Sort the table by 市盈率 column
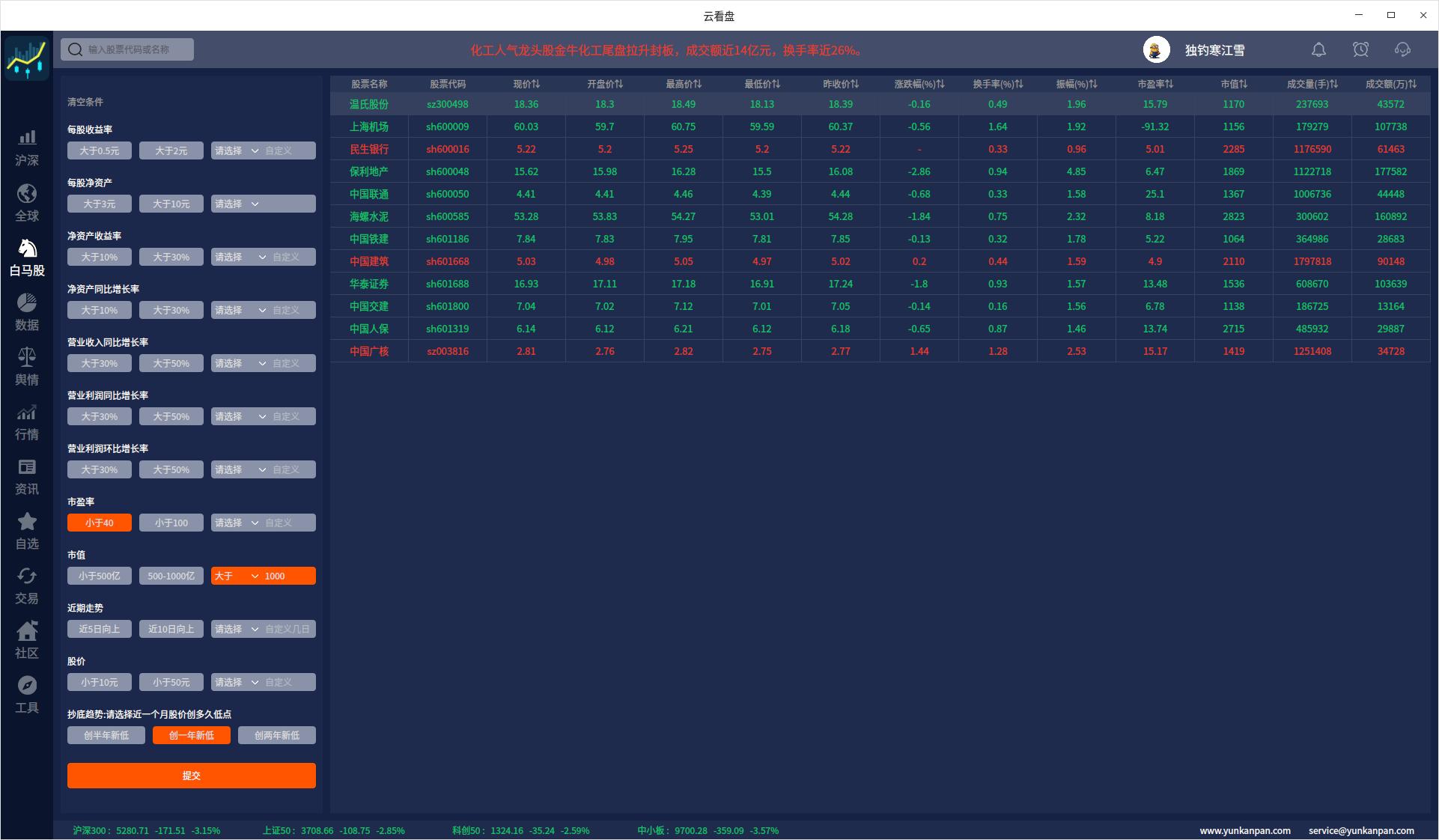 [x=1155, y=84]
